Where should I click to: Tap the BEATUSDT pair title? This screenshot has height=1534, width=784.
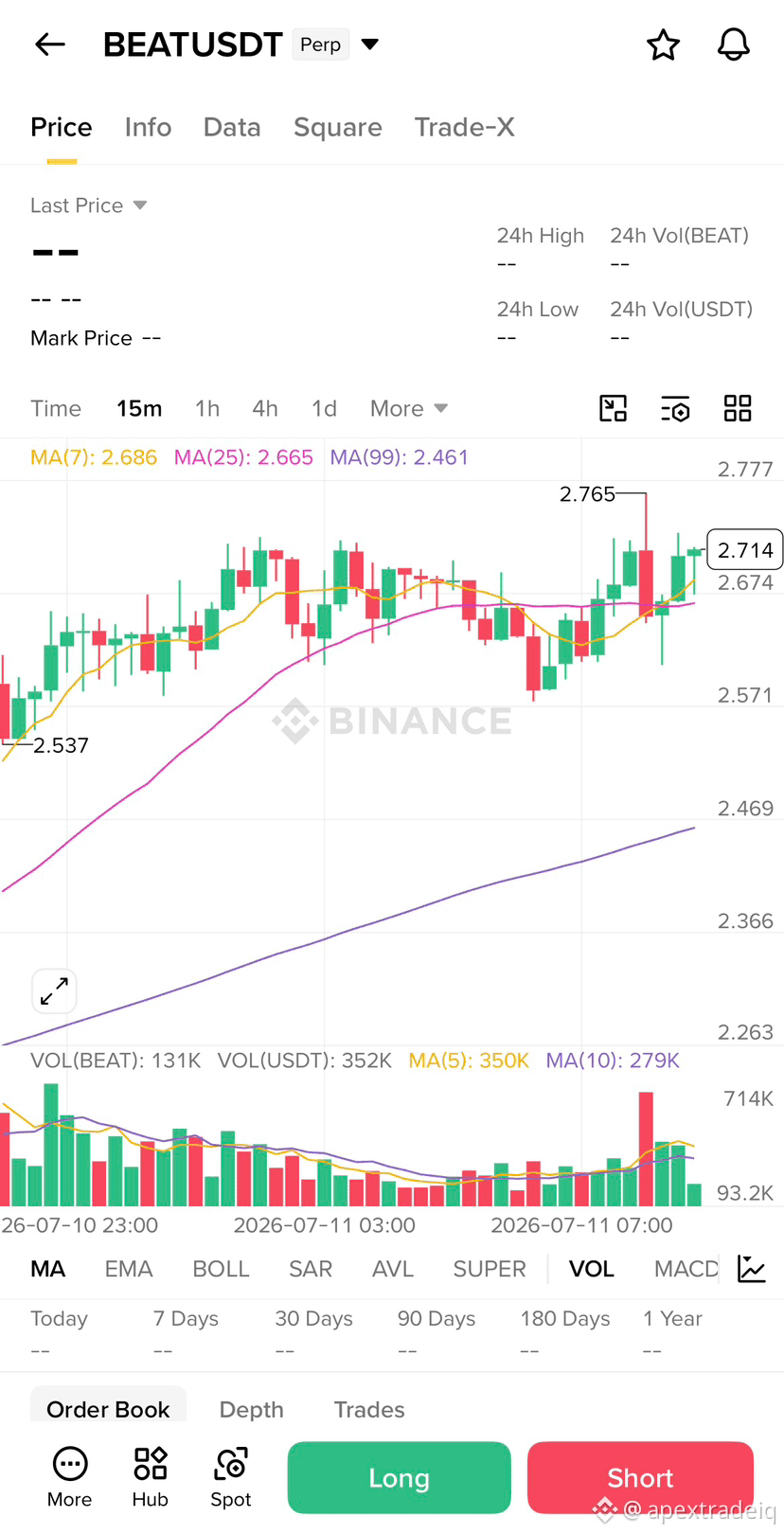point(192,45)
